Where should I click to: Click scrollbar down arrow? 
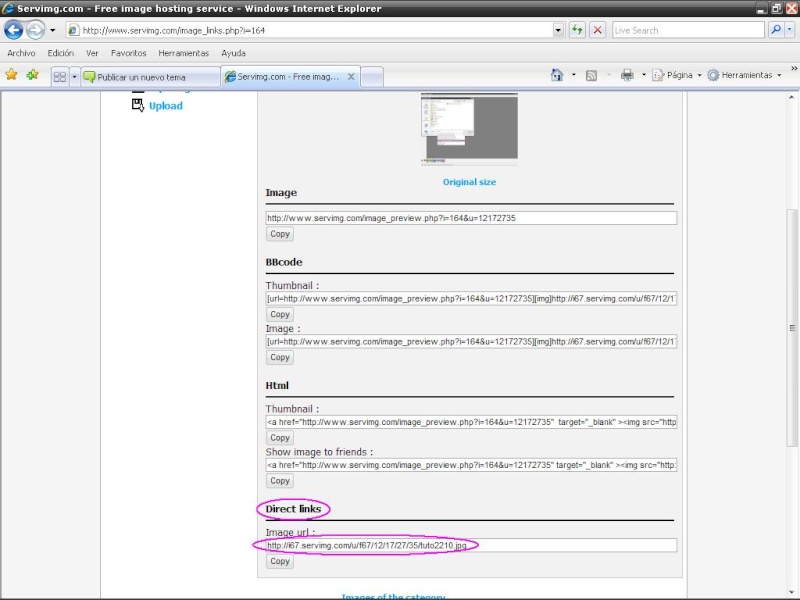792,592
